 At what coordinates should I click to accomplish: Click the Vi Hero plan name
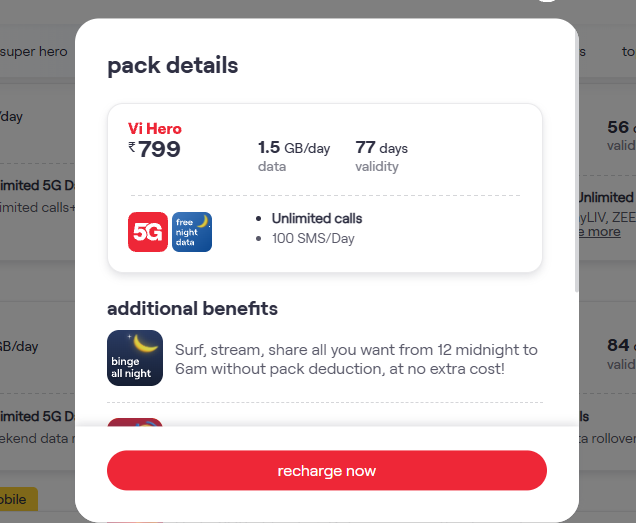[x=155, y=128]
